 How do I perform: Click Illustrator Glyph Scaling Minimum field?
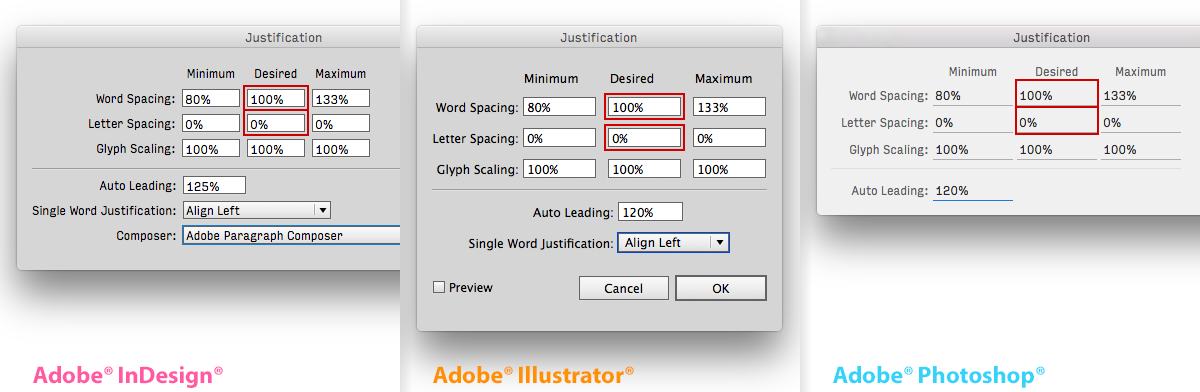pos(559,169)
